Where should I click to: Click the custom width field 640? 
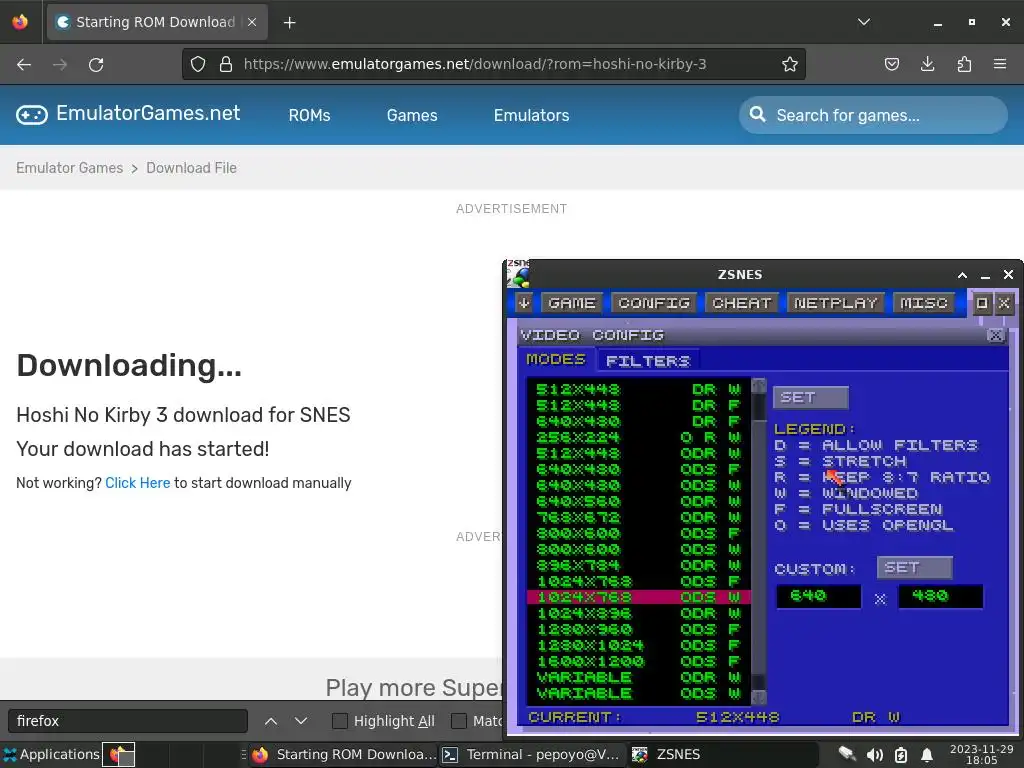[818, 596]
